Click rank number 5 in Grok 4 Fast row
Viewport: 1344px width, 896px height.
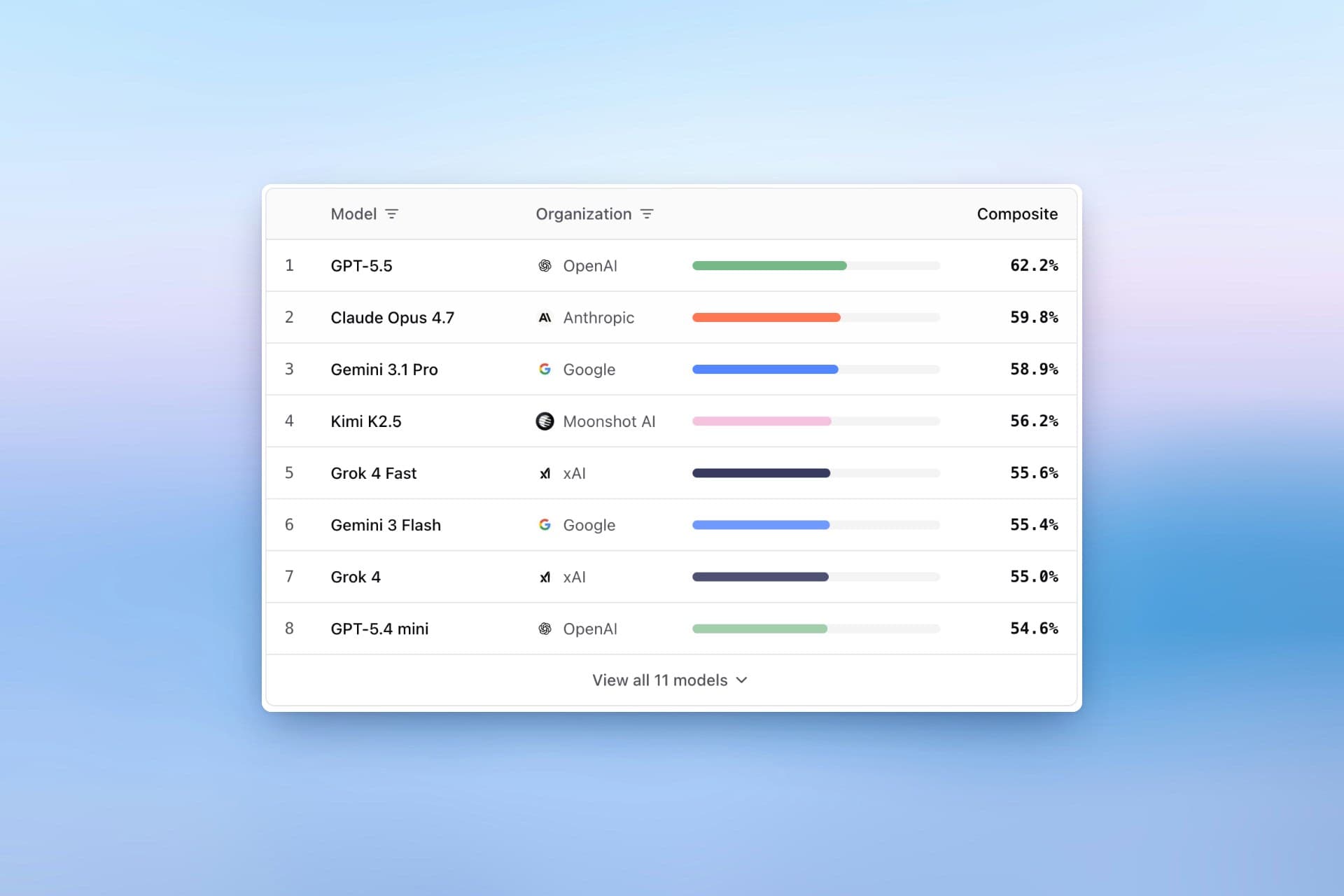289,473
